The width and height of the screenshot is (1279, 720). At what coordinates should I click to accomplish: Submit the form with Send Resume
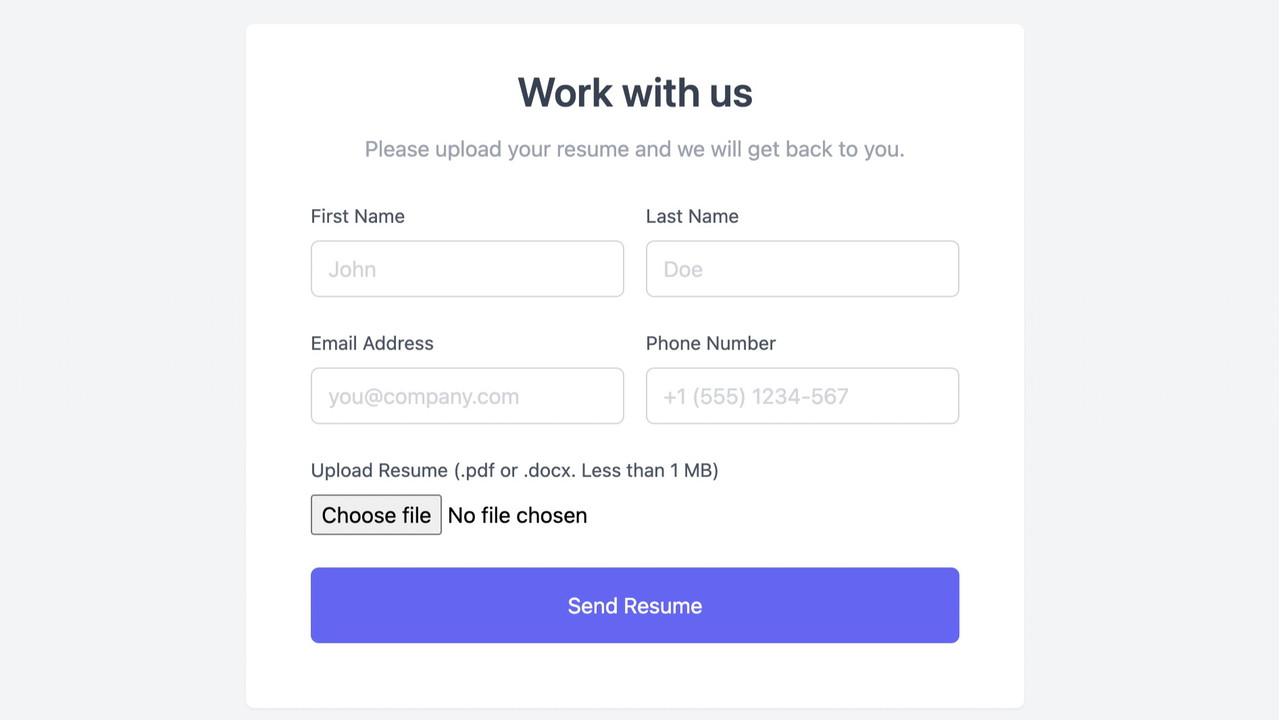634,606
